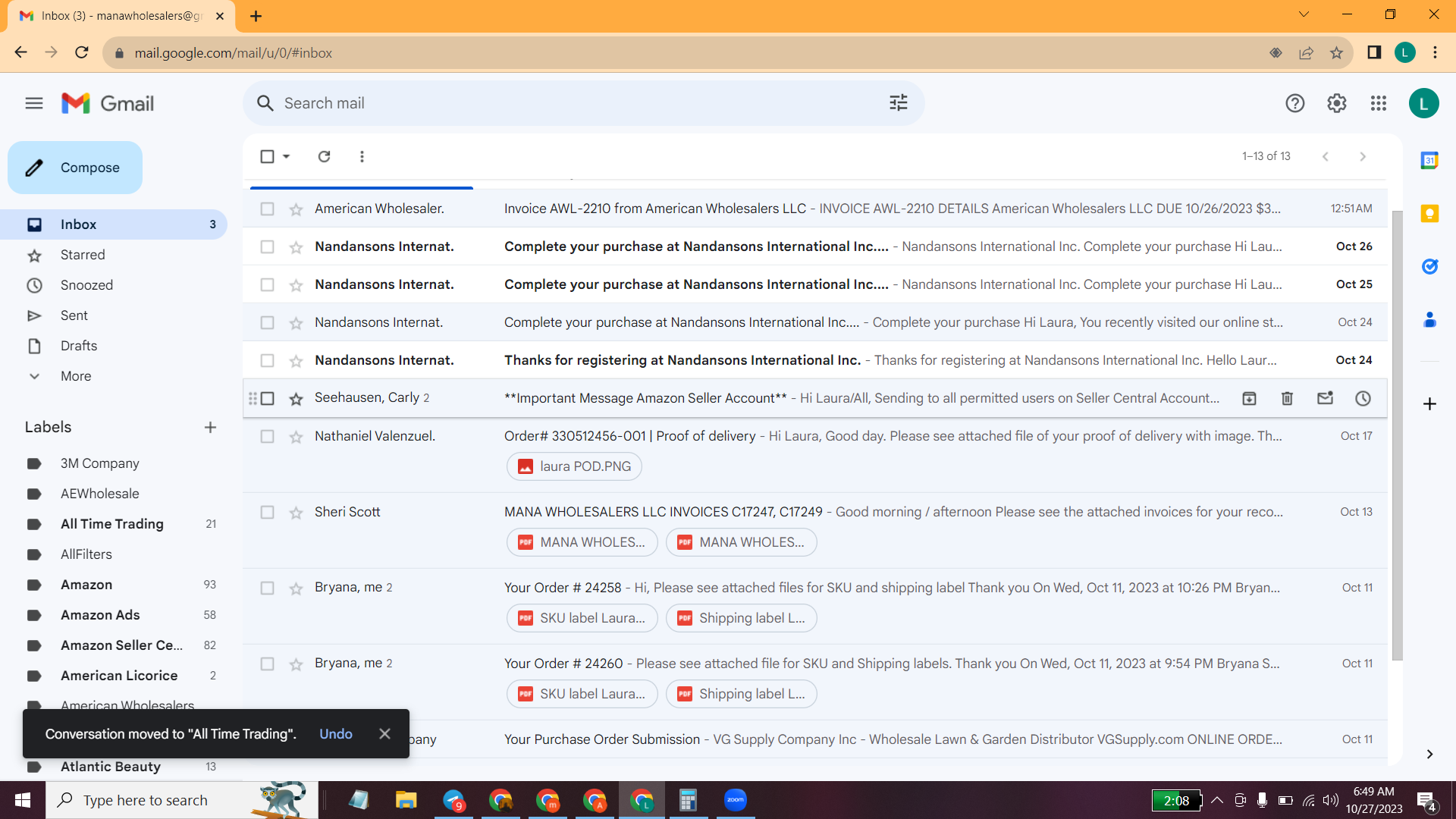The height and width of the screenshot is (819, 1456).
Task: Tick the checkbox for American Wholesalers invoice
Action: (267, 209)
